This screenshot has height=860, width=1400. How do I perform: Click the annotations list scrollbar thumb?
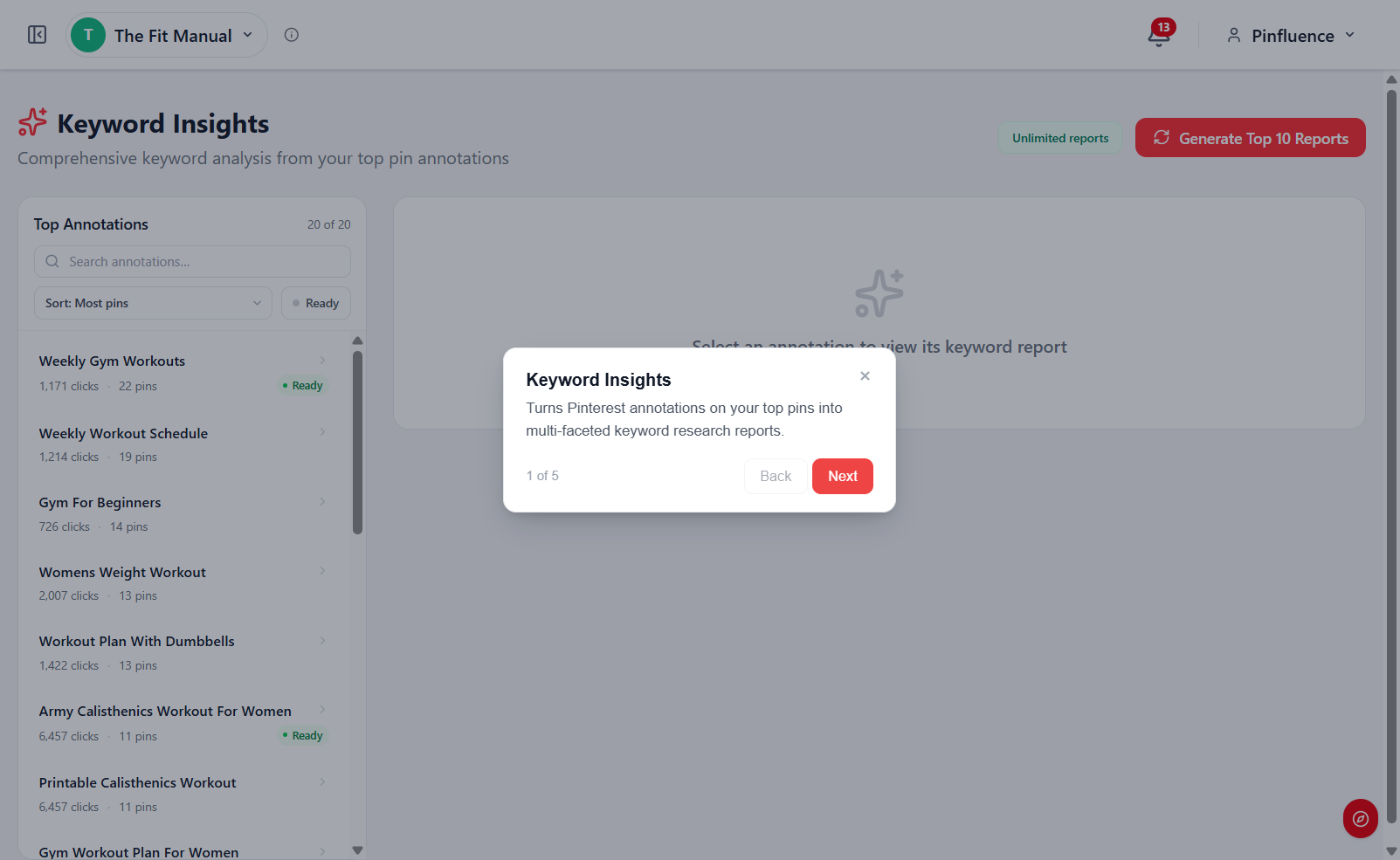(x=357, y=442)
